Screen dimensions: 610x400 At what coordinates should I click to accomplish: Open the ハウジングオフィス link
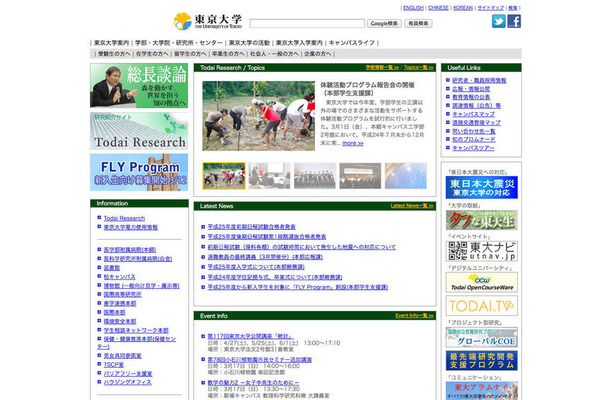pos(127,382)
